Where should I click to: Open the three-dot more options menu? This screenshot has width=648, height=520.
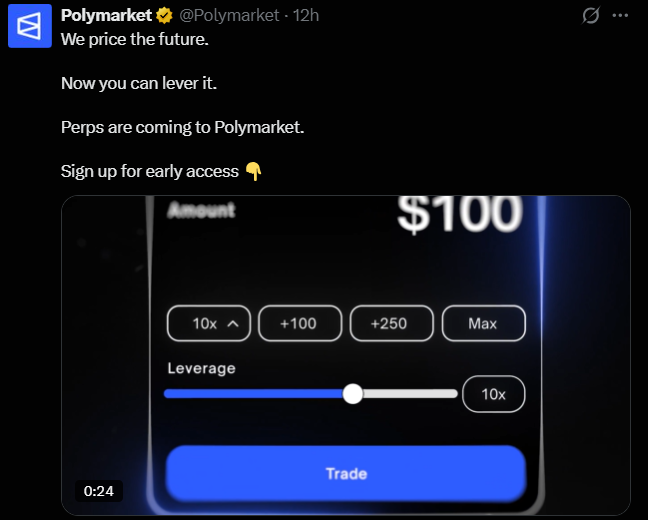(x=620, y=16)
